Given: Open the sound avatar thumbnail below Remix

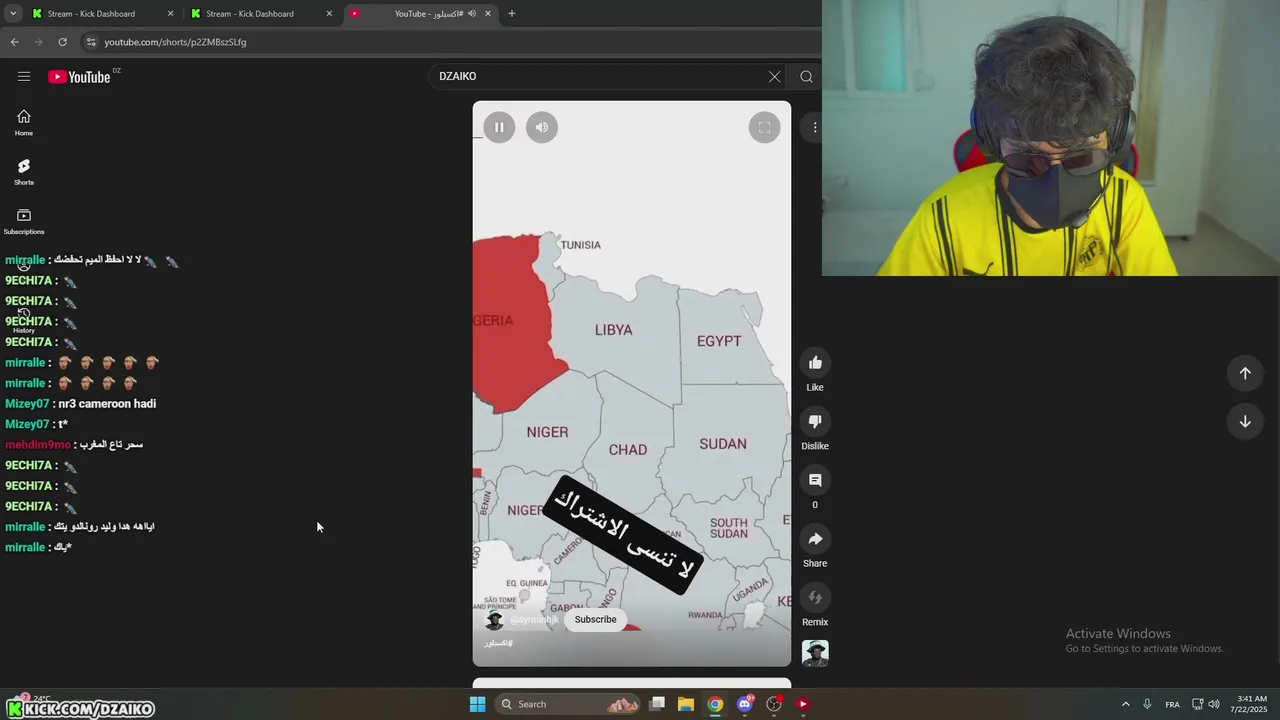Looking at the screenshot, I should (815, 653).
